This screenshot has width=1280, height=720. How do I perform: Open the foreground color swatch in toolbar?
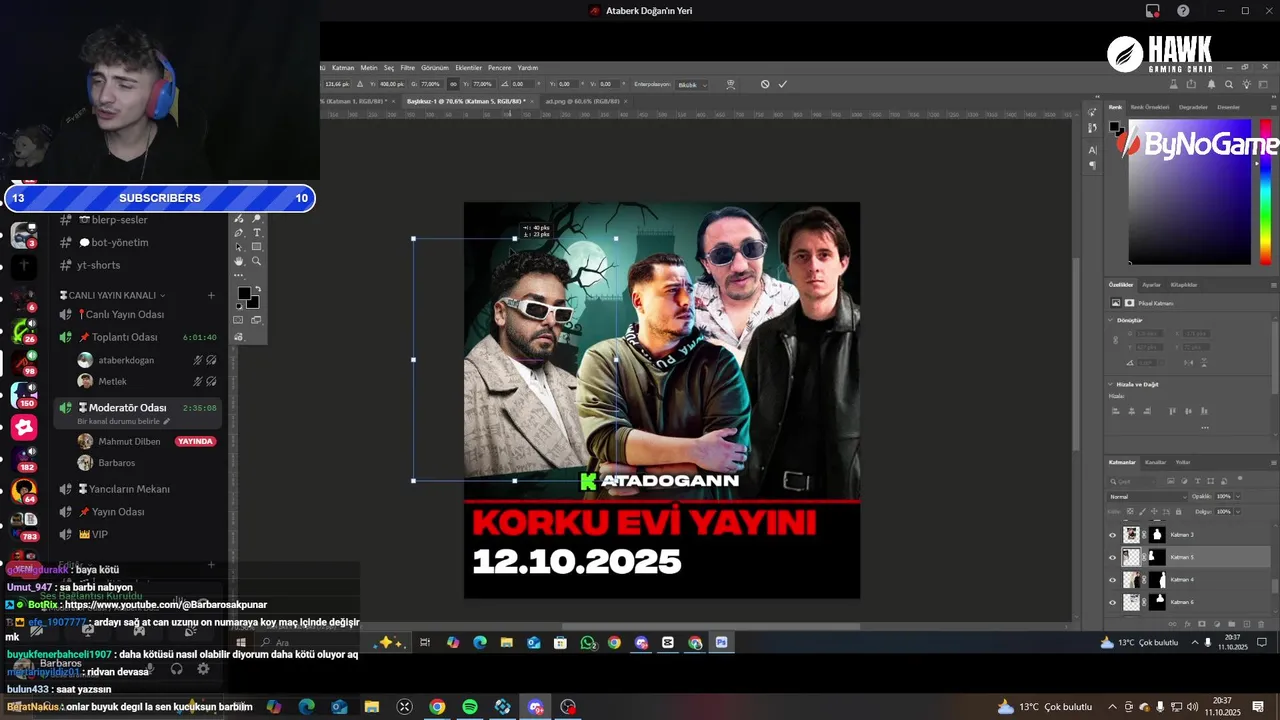click(x=243, y=294)
